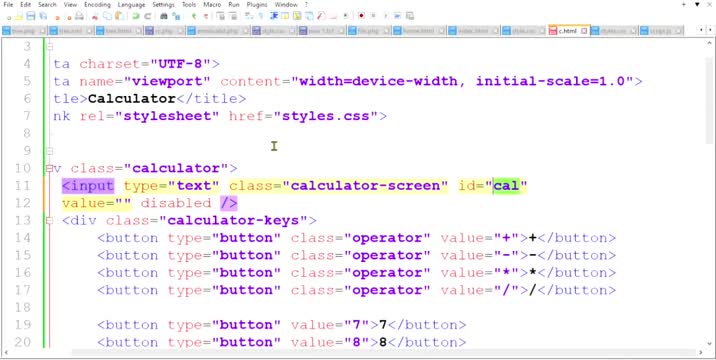Open Find with the binoculars icon
716x360 pixels.
(x=164, y=16)
